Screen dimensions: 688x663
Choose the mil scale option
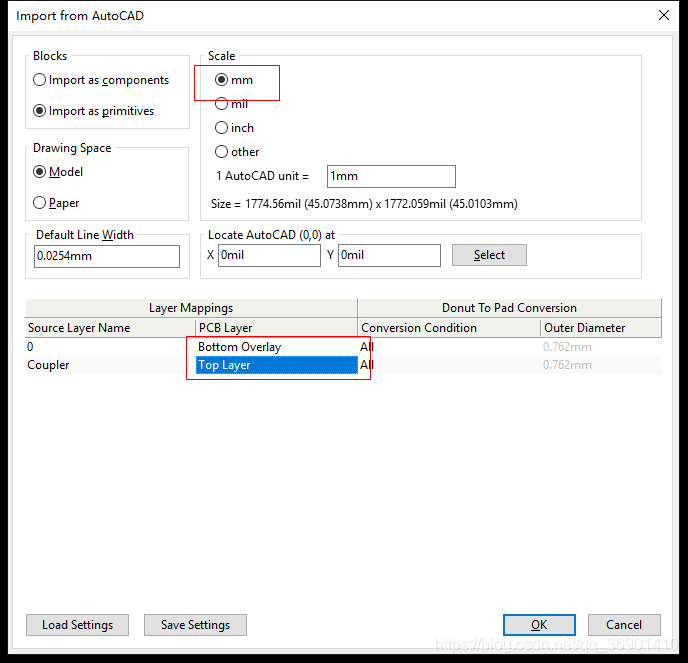point(222,104)
